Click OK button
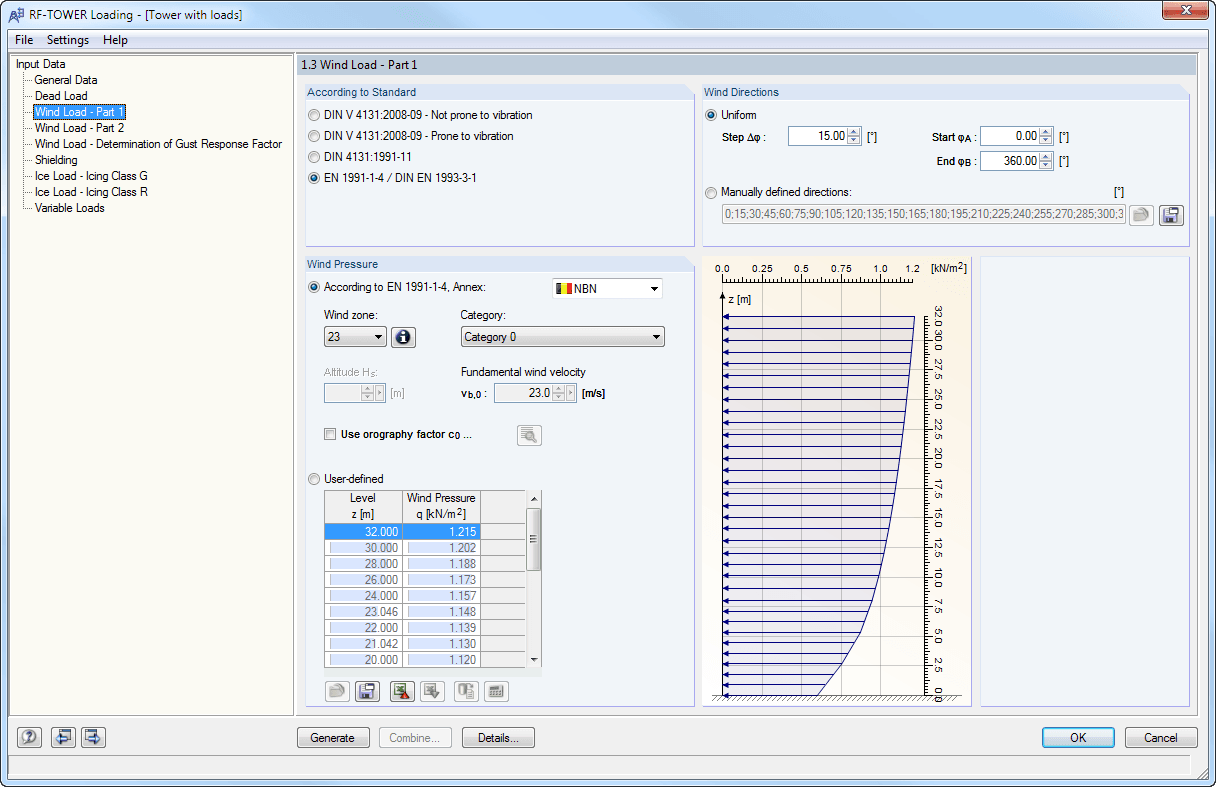Viewport: 1216px width, 787px height. [x=1078, y=738]
